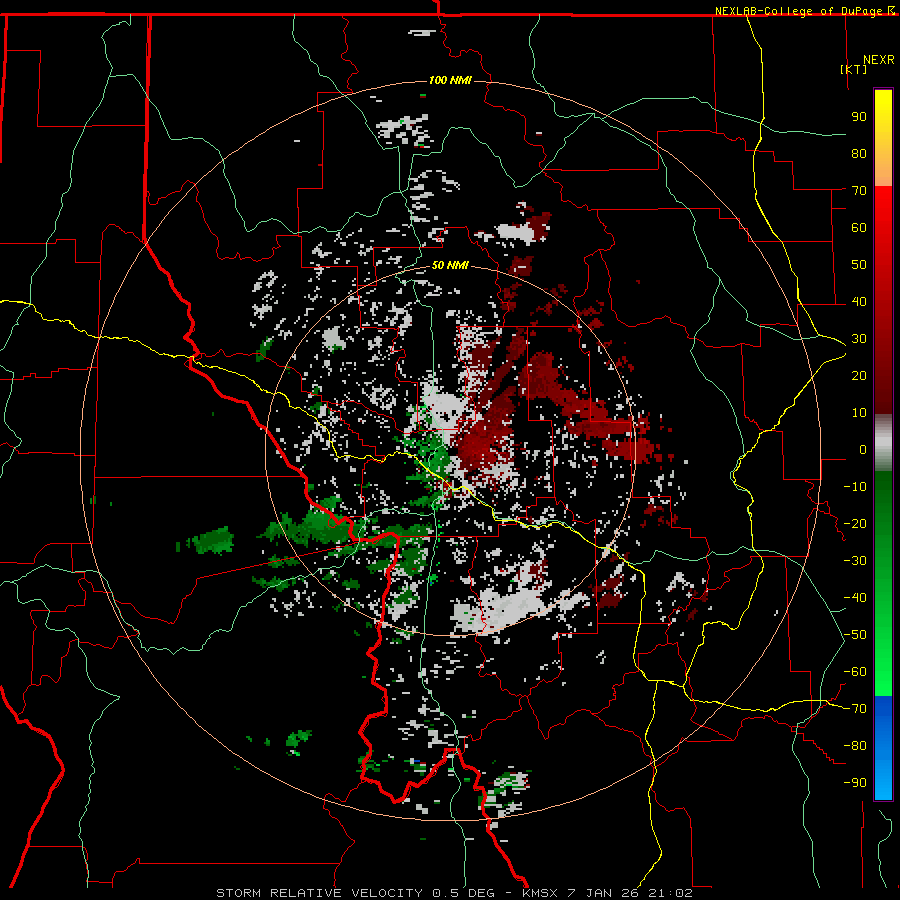Click the positive 90 scale value
This screenshot has width=900, height=900.
click(x=859, y=117)
